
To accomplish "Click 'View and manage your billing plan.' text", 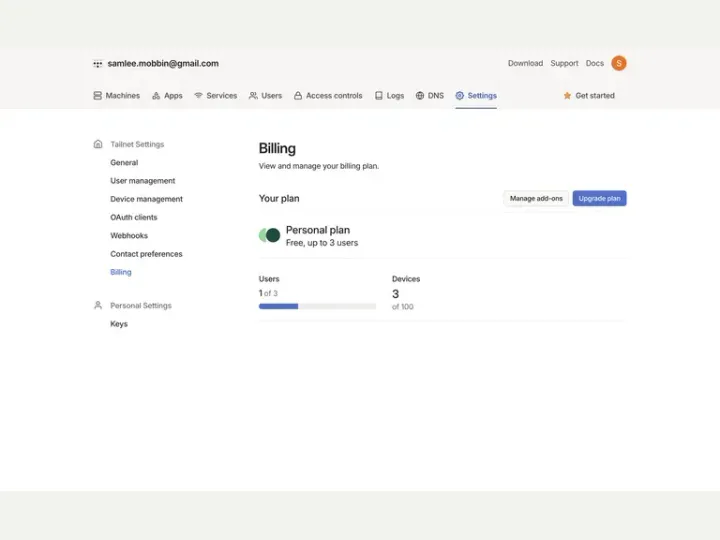I will click(319, 166).
